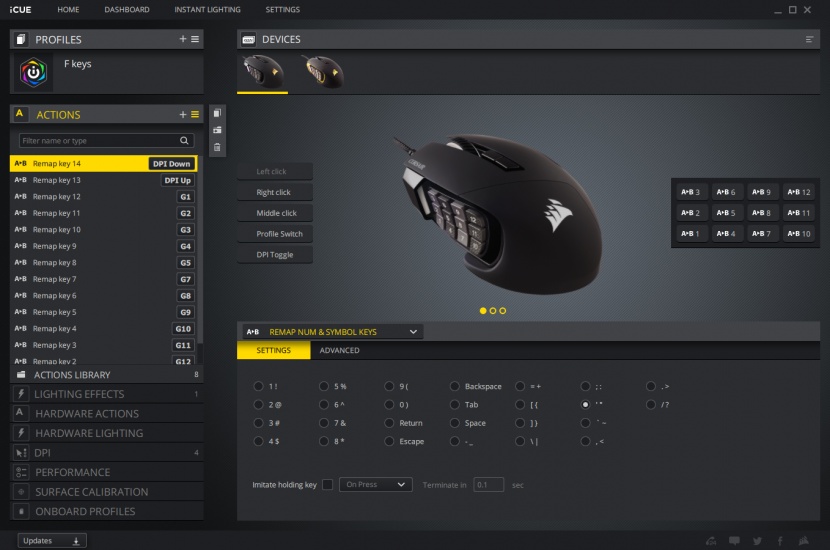This screenshot has height=550, width=830.
Task: Click the Updates button
Action: [52, 540]
